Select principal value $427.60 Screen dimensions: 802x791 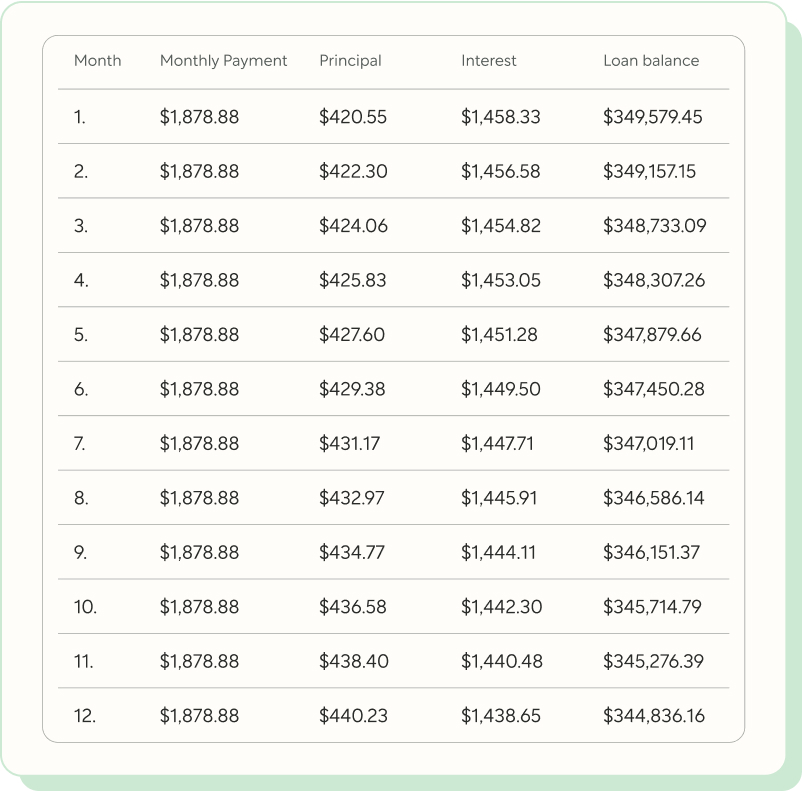click(352, 335)
